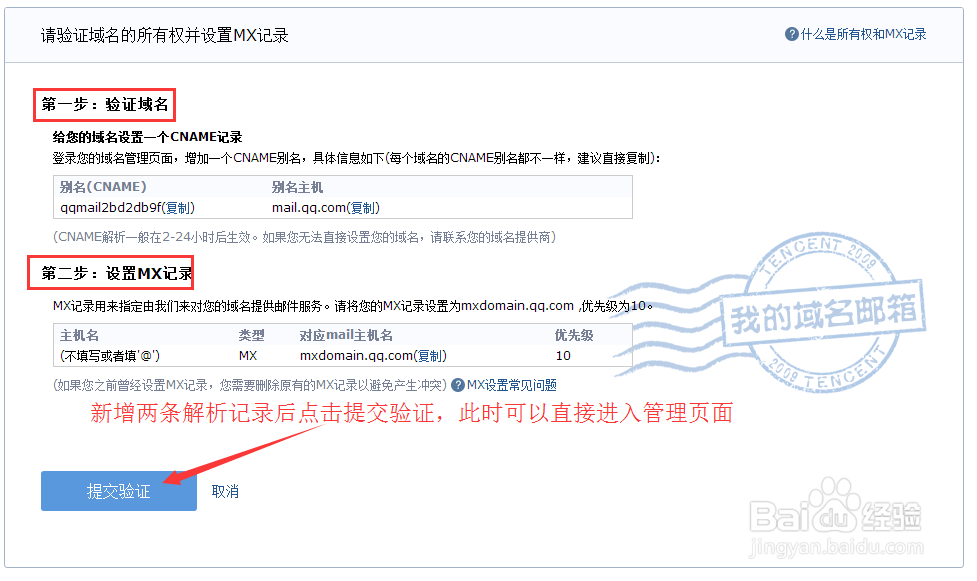Copy the MX host mxdomain.qq.com
The width and height of the screenshot is (977, 581).
click(430, 355)
